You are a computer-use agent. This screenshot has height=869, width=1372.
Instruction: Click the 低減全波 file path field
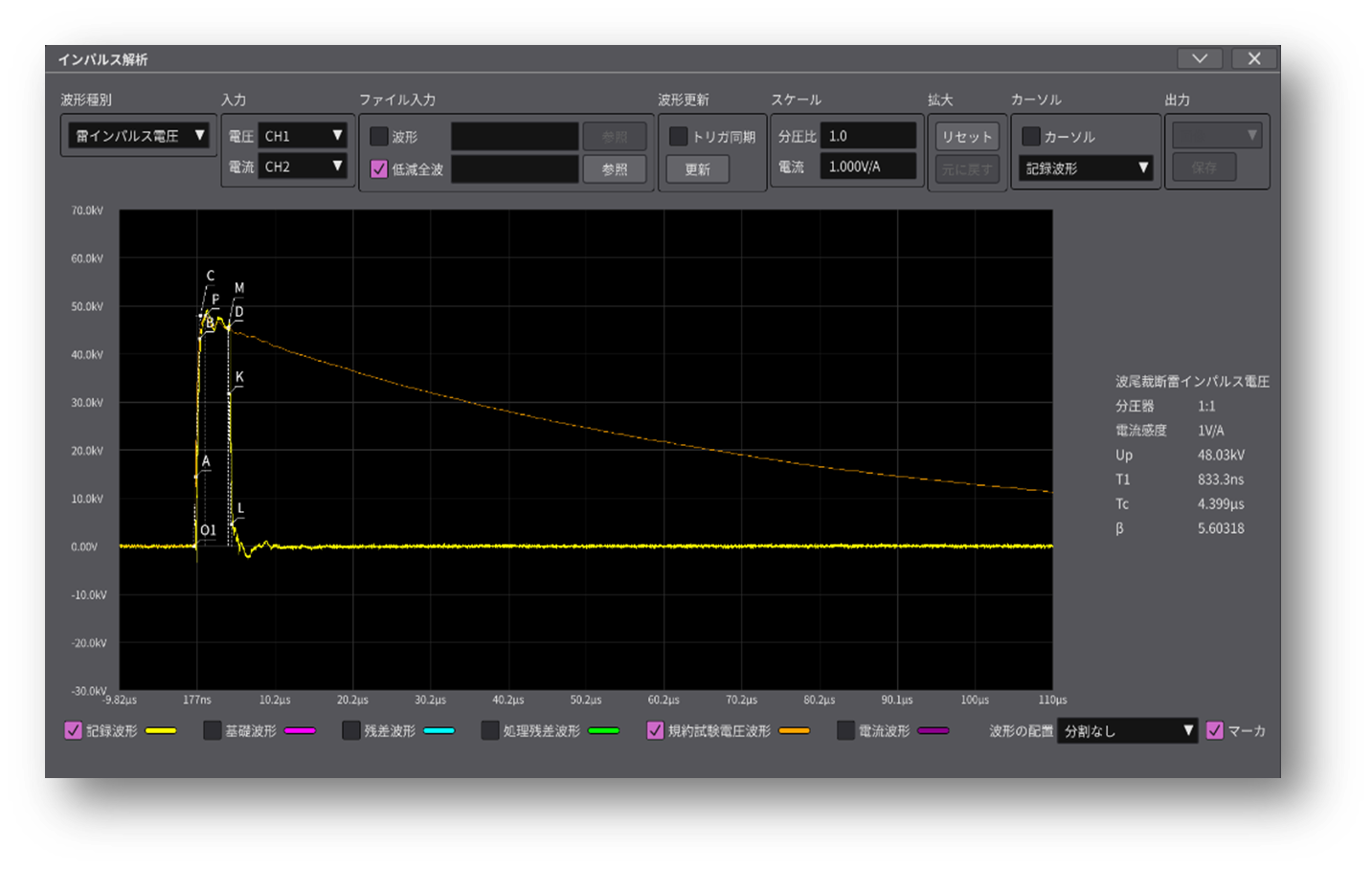(x=514, y=169)
